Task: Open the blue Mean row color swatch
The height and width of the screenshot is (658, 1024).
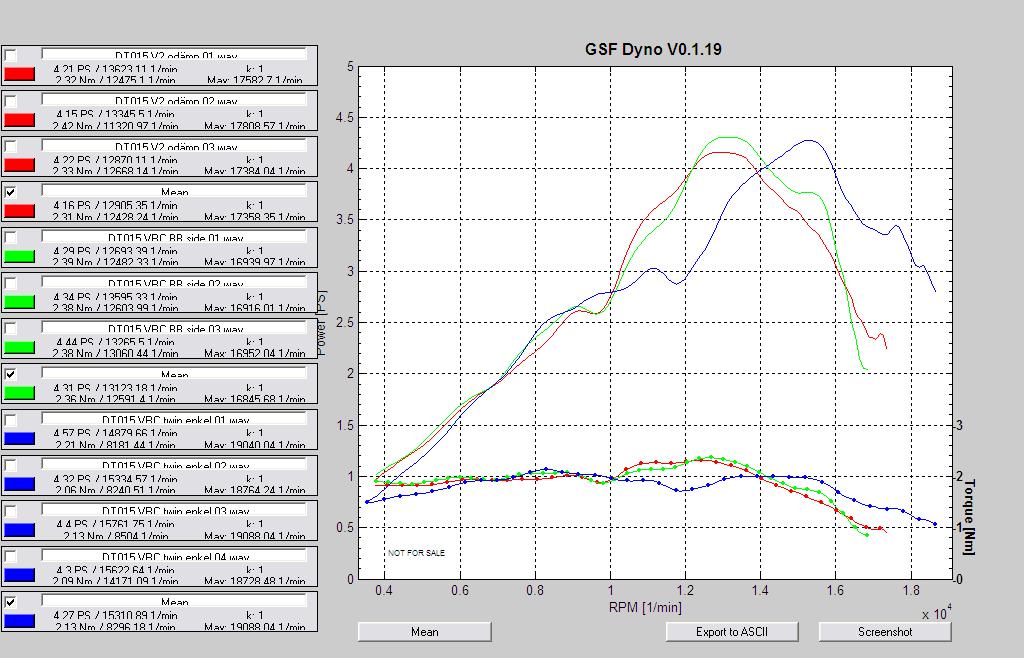Action: [20, 621]
